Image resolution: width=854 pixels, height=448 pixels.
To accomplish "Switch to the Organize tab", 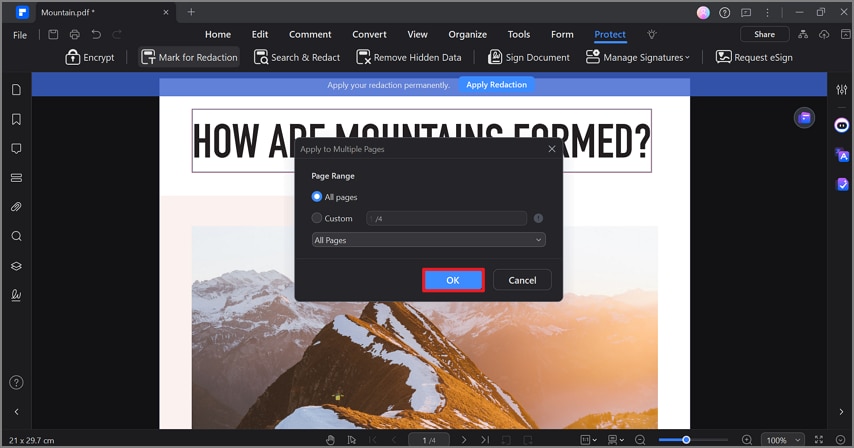I will point(467,34).
